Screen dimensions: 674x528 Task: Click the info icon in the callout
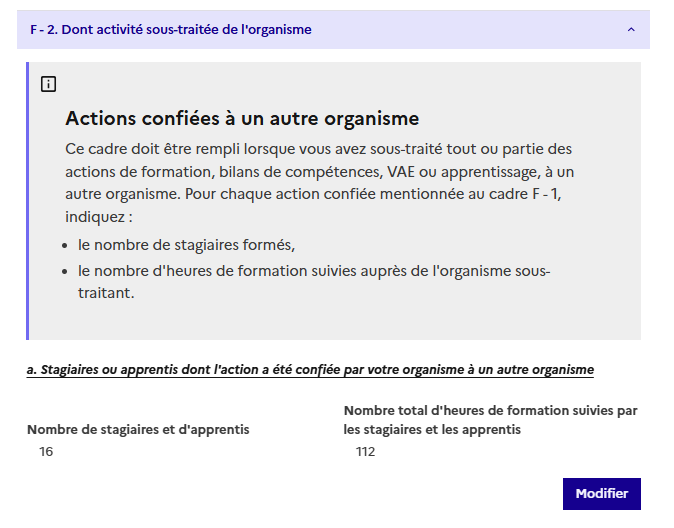tap(49, 84)
